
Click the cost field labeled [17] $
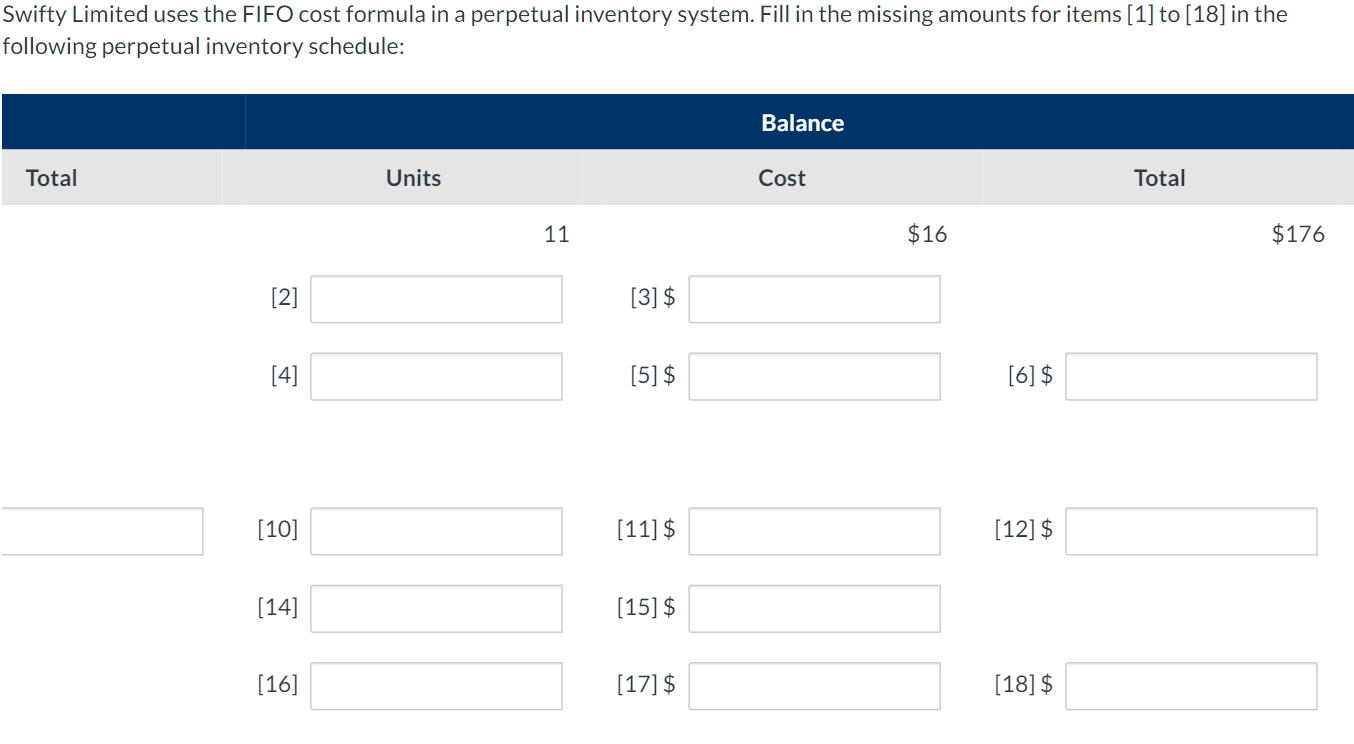(x=814, y=686)
